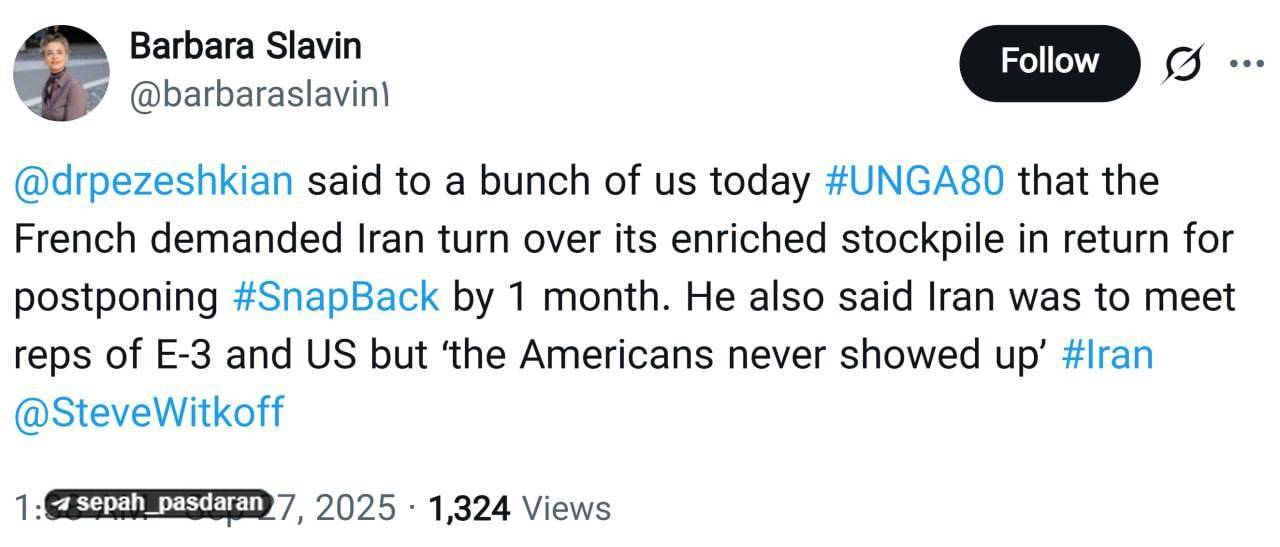The image size is (1280, 547).
Task: Visit the @SteveWitkoff mention
Action: [149, 413]
